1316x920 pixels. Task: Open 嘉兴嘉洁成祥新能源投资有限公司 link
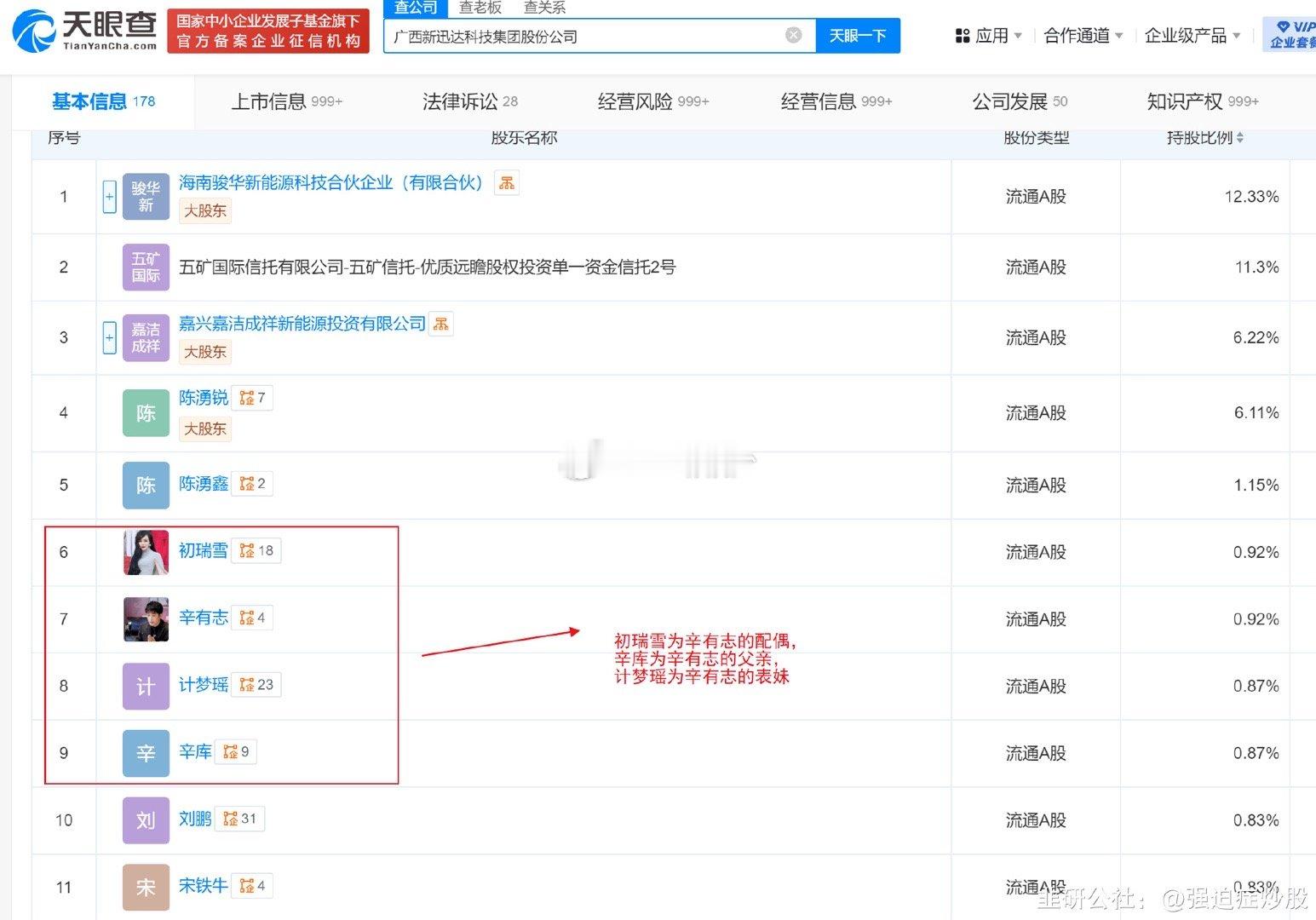point(302,324)
